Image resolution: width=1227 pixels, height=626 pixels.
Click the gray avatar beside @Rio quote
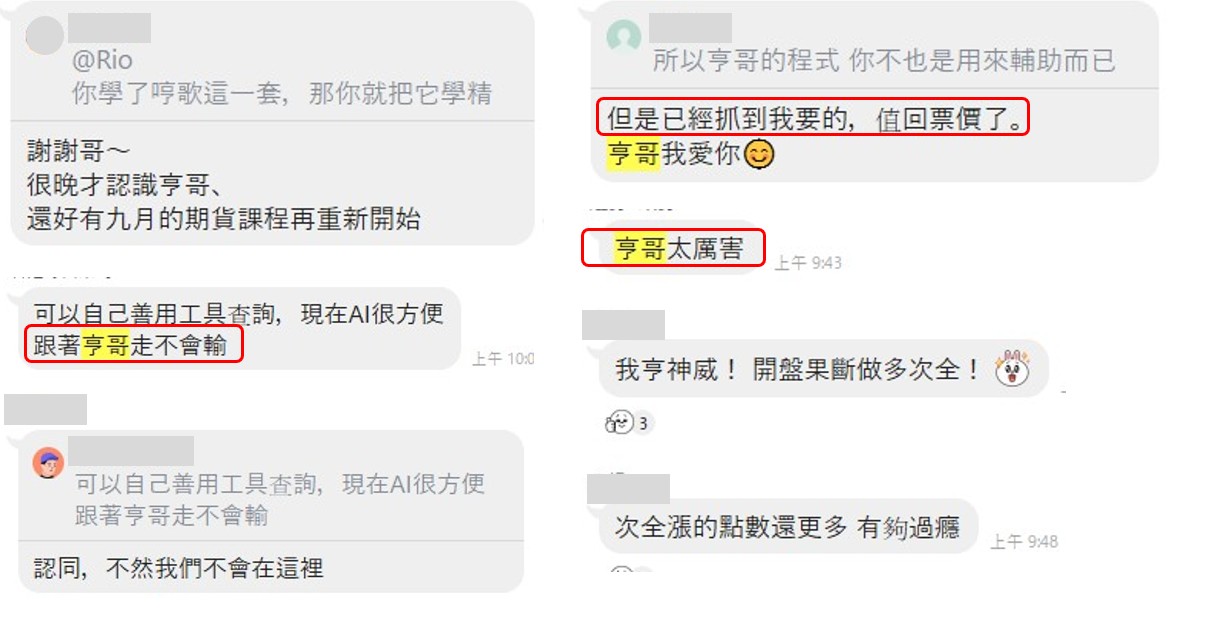(43, 36)
